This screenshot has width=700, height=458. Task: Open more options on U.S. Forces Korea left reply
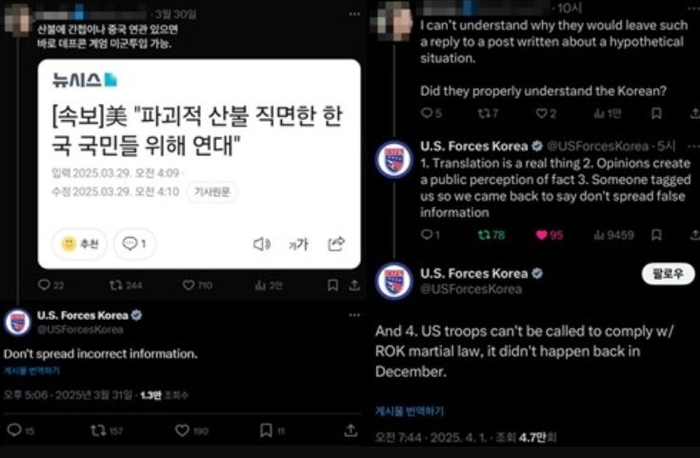[x=354, y=315]
